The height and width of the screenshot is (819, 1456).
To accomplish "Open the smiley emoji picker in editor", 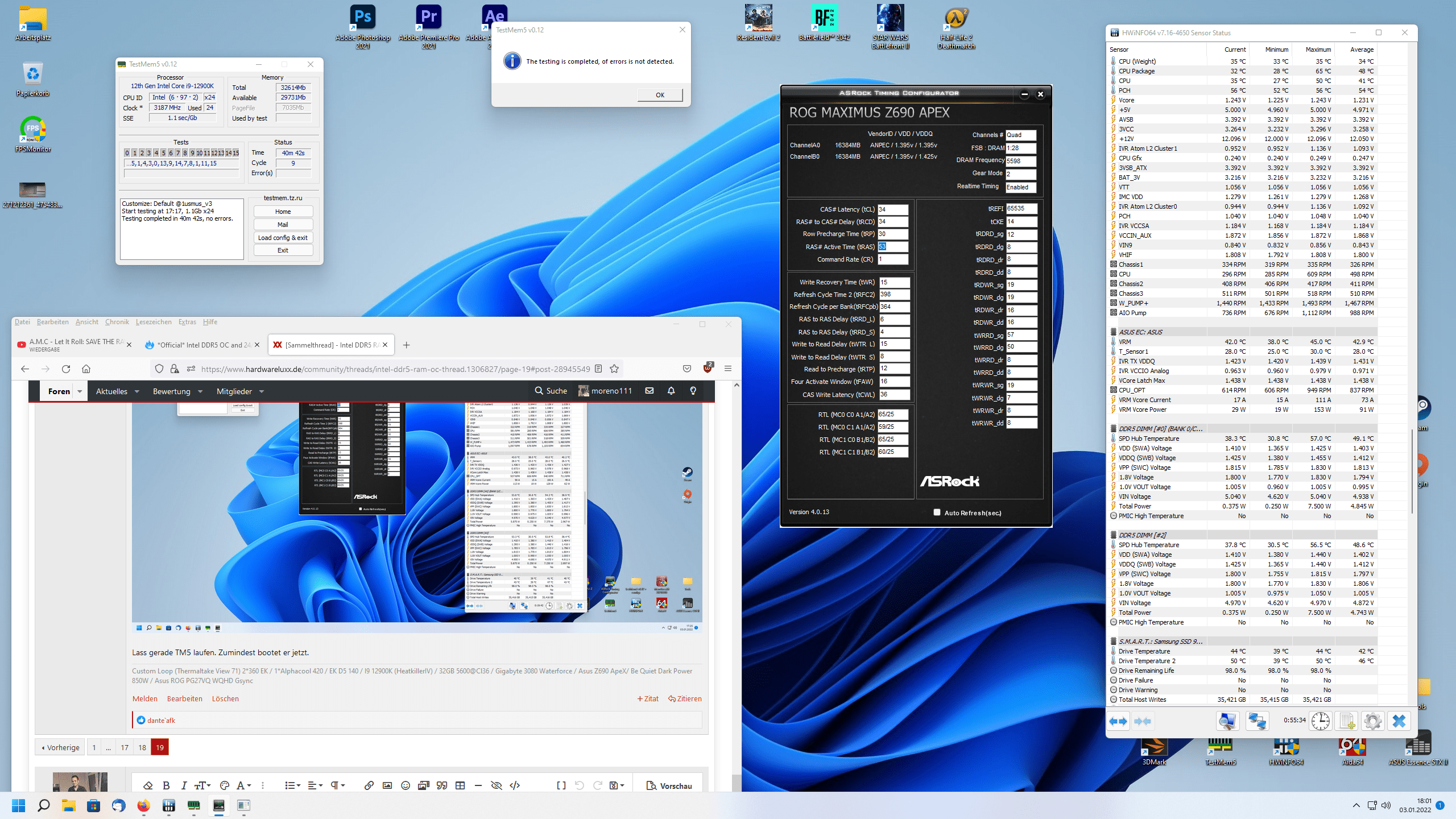I will [406, 785].
